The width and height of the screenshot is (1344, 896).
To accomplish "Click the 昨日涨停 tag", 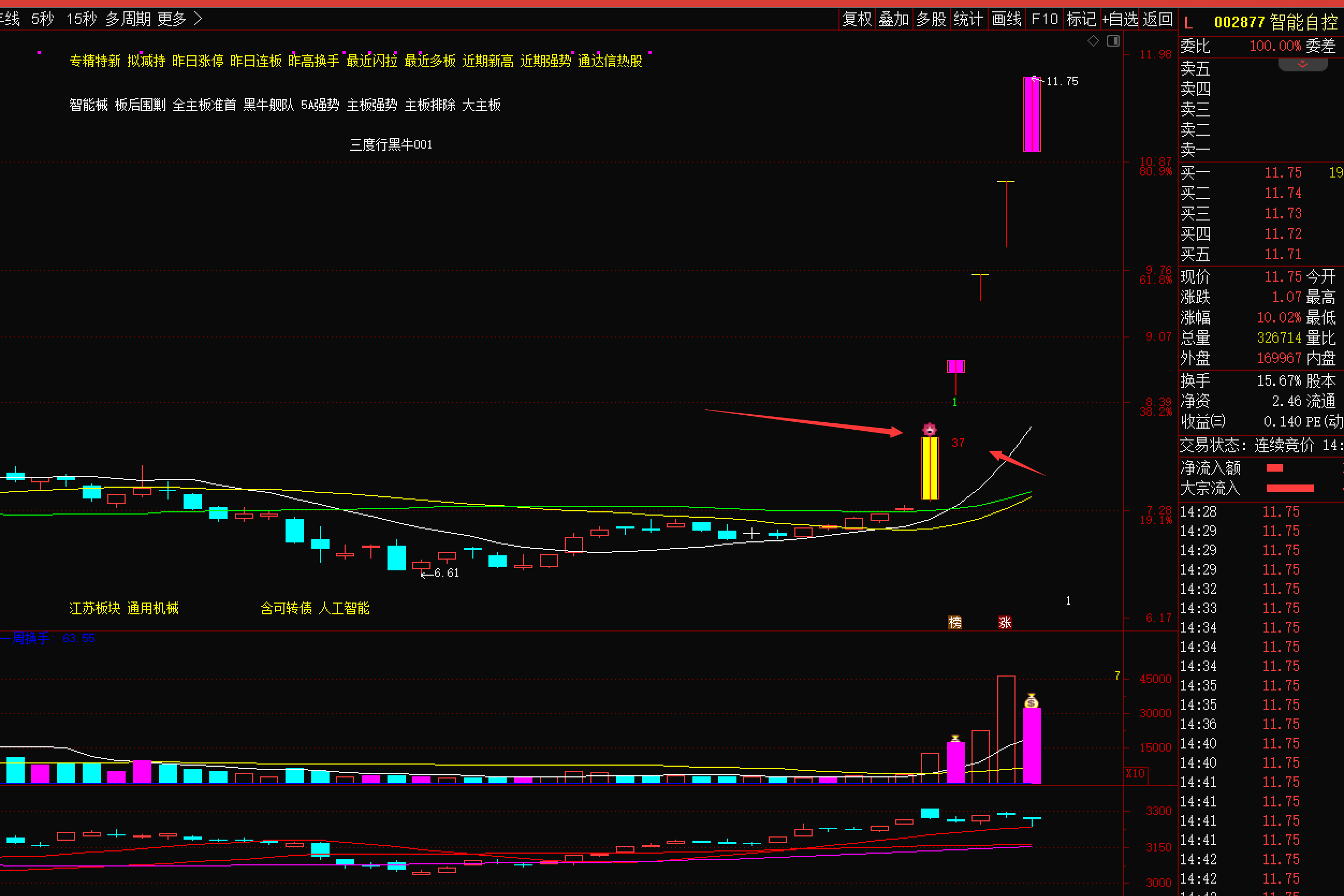I will click(198, 61).
